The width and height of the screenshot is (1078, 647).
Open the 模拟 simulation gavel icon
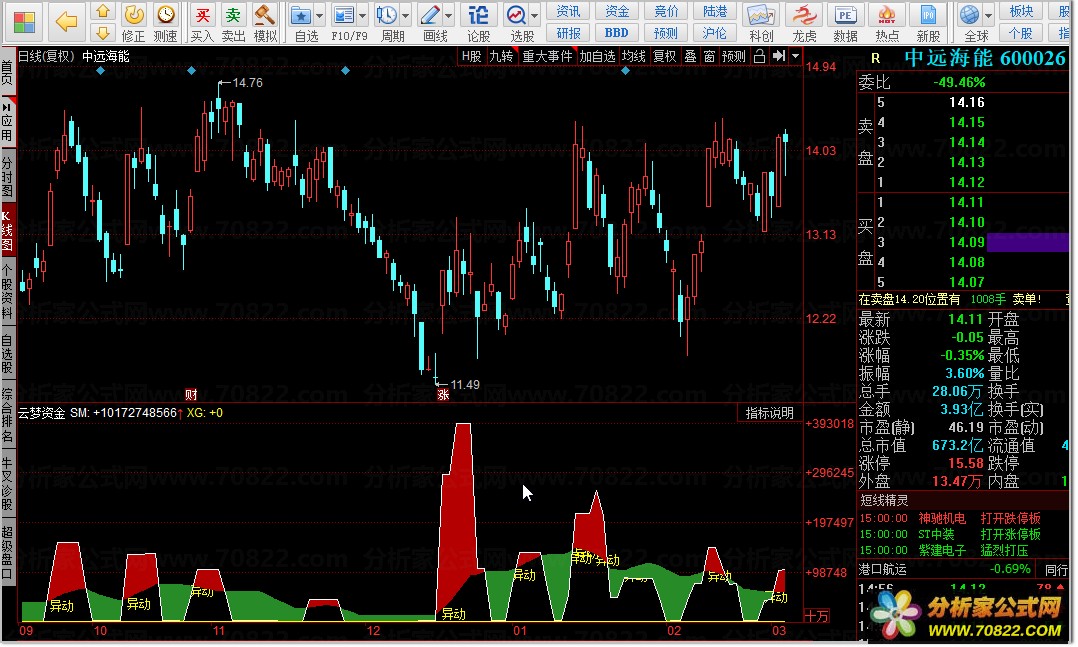pos(265,23)
